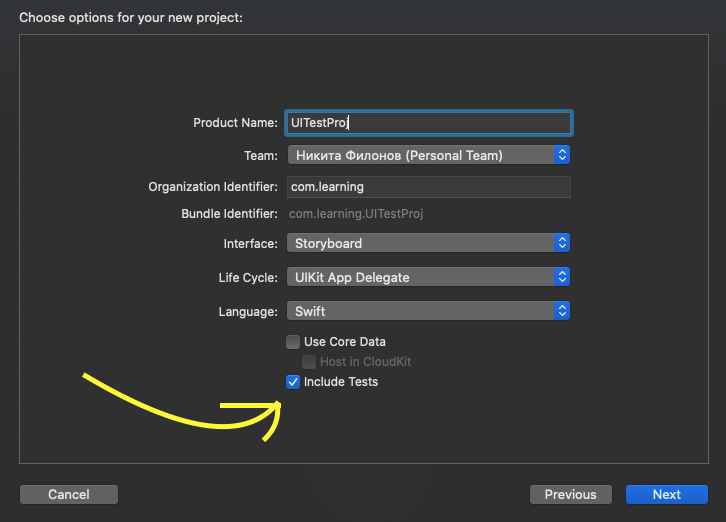Cancel the new project dialog

point(69,494)
